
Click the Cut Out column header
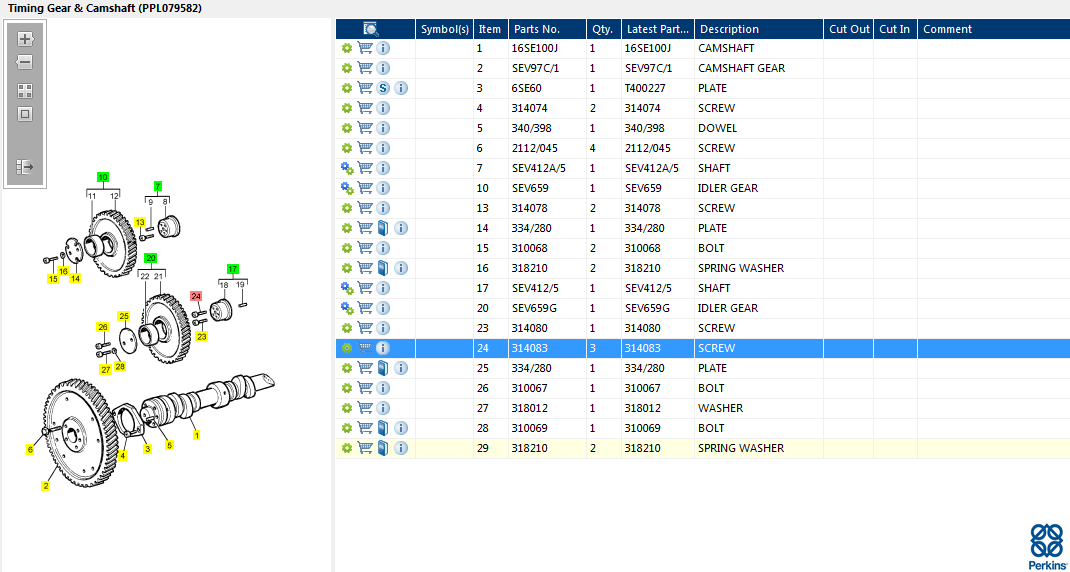(849, 29)
